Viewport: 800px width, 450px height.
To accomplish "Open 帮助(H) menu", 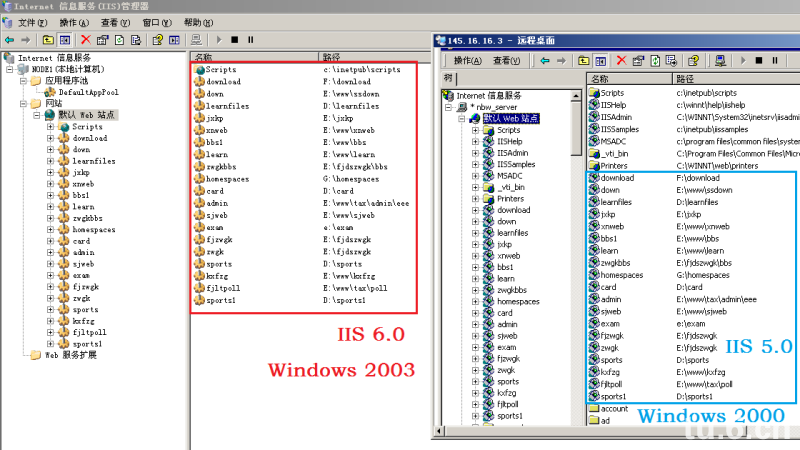I will coord(198,22).
